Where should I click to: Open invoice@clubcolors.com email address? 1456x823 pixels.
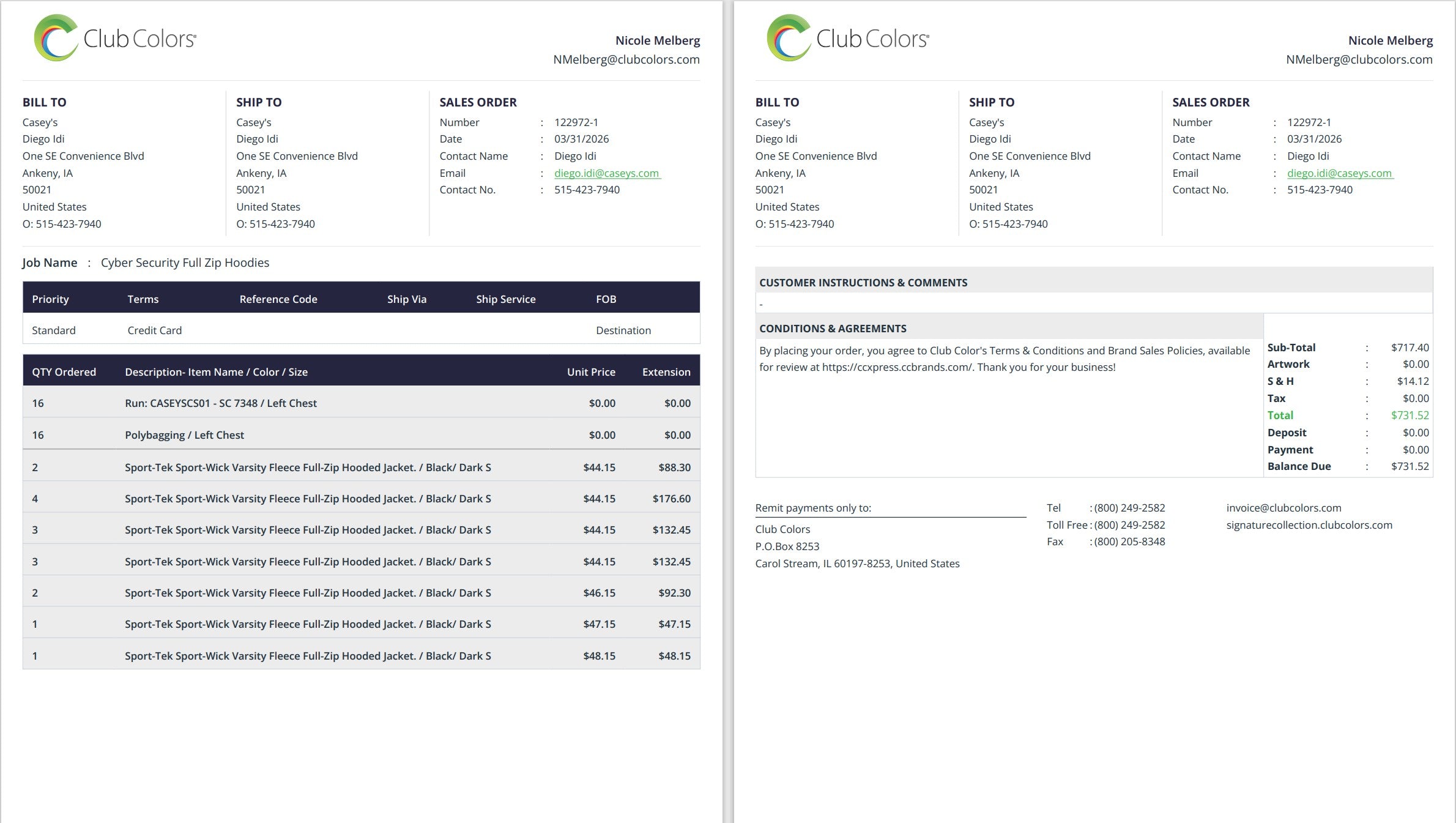pos(1283,508)
